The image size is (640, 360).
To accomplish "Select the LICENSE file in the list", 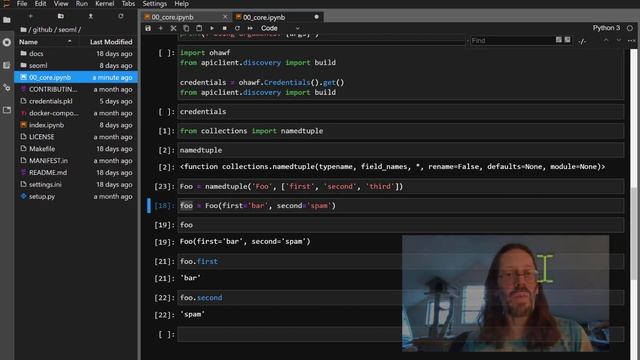I will pos(76,137).
